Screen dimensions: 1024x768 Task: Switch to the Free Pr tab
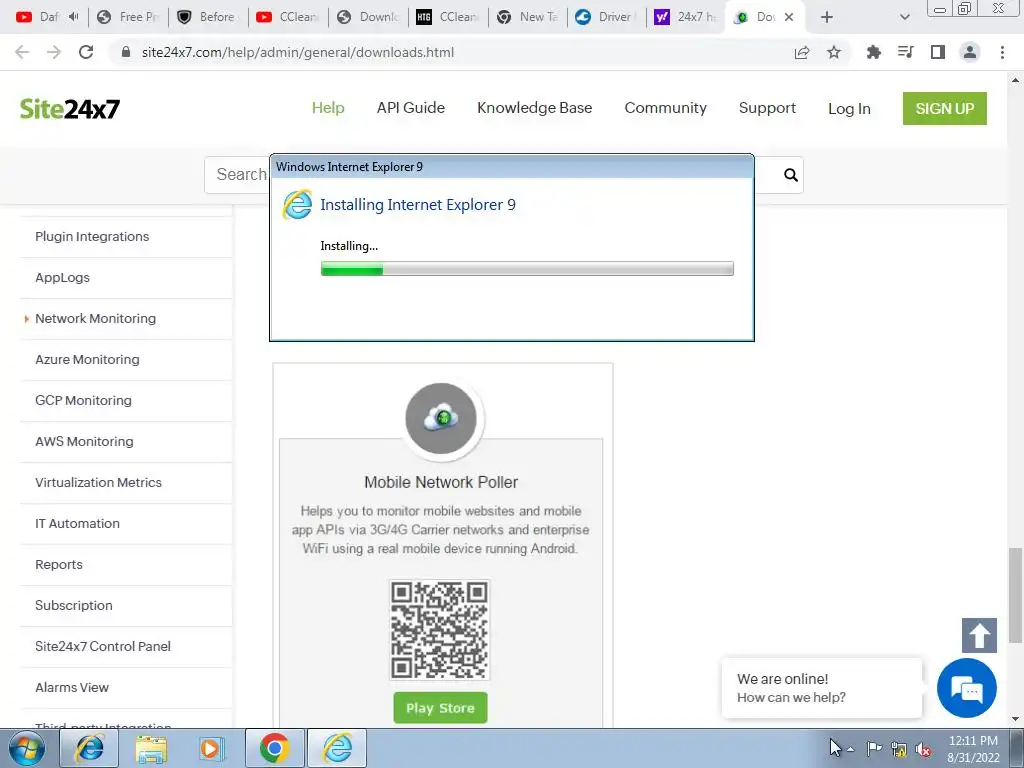pos(128,17)
